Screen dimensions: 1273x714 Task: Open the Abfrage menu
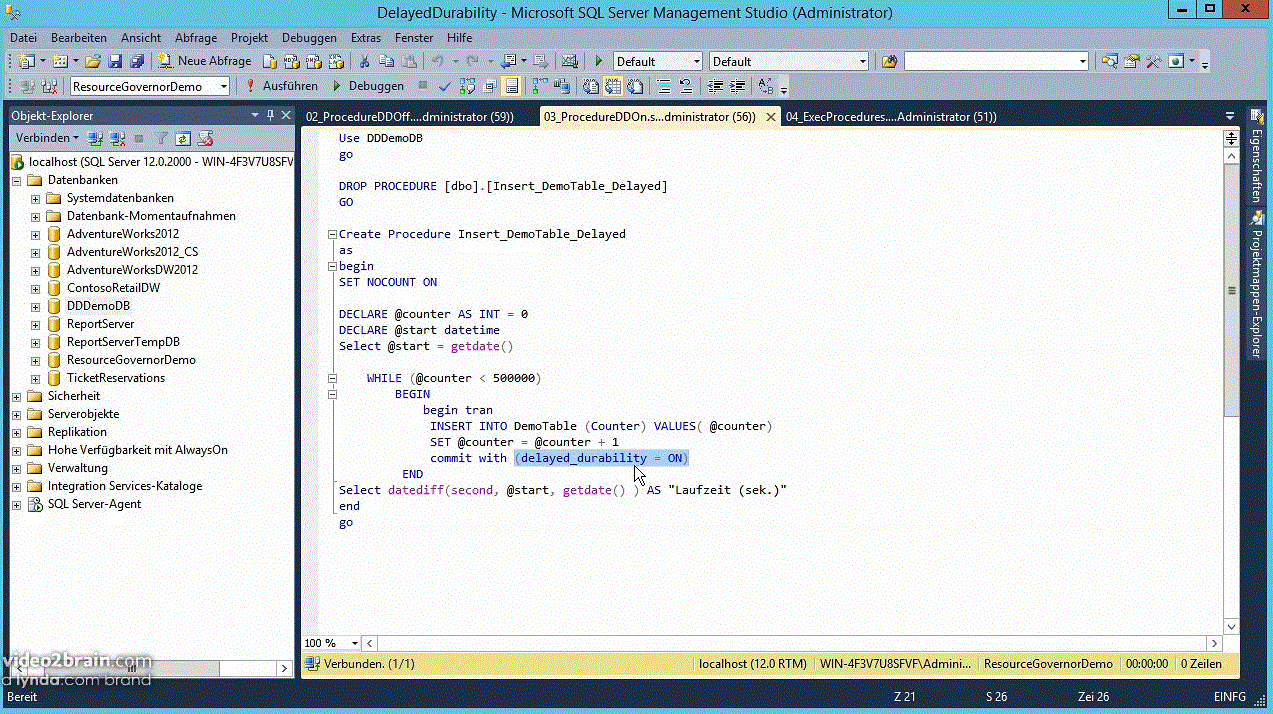click(196, 37)
